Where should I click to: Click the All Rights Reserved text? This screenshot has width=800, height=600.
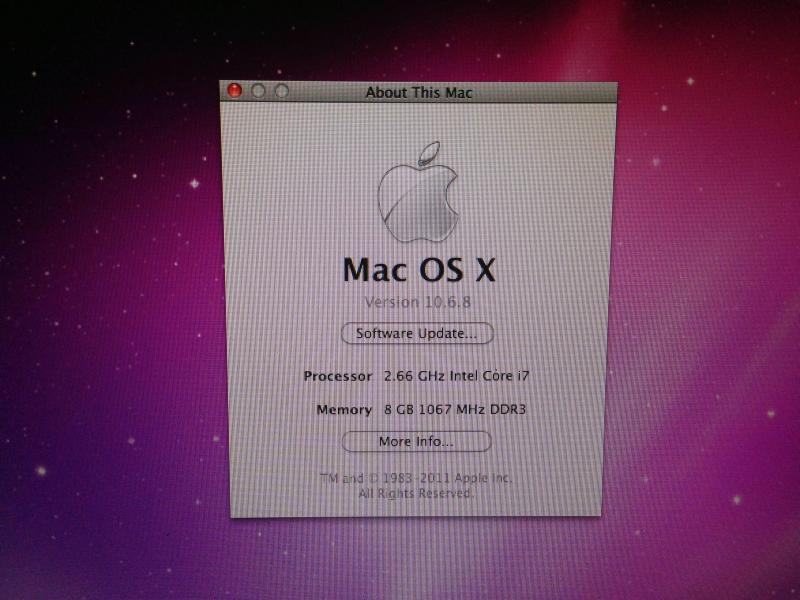(416, 493)
